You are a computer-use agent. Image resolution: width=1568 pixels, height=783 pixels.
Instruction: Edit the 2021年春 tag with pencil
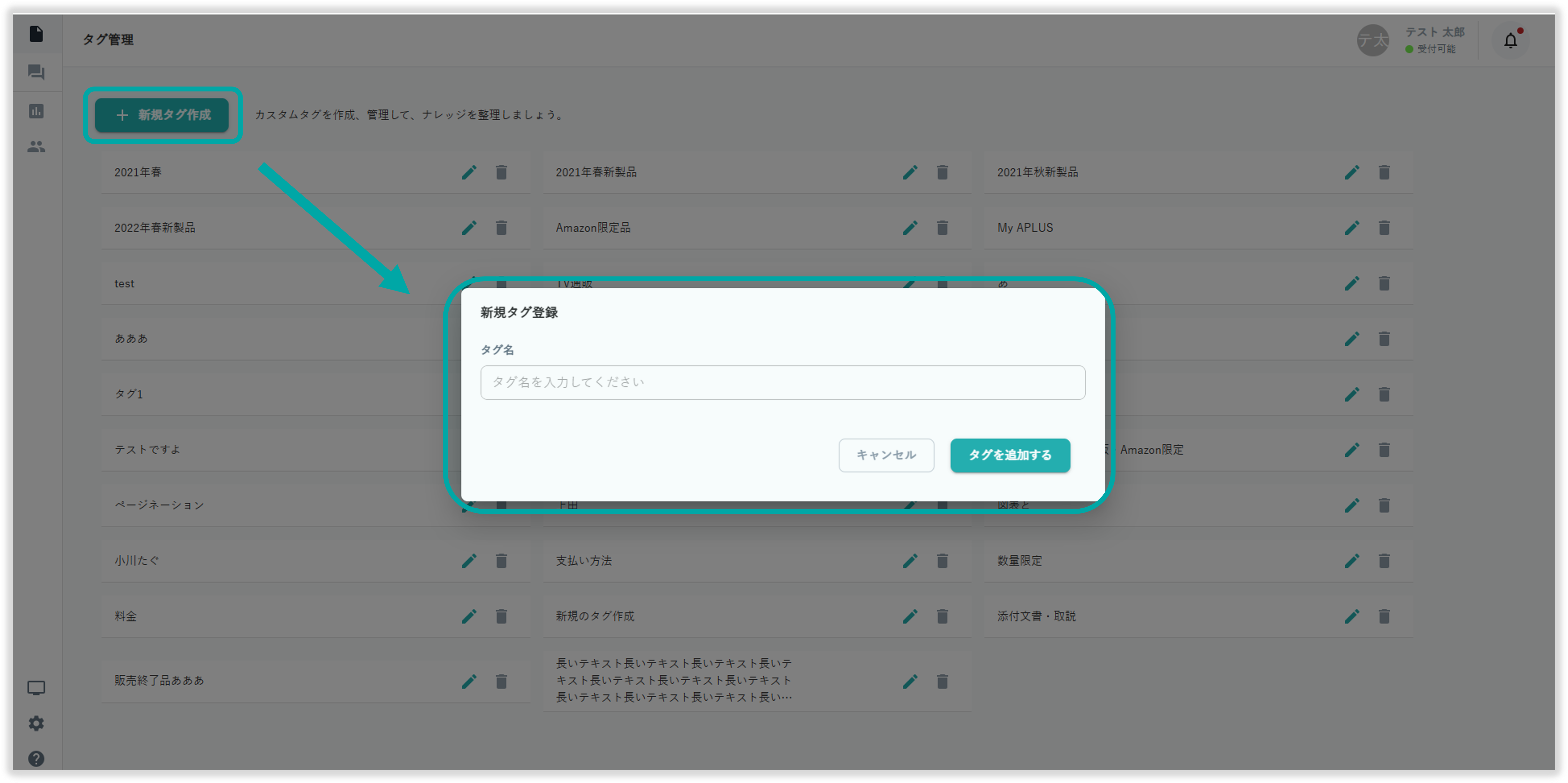[x=469, y=173]
